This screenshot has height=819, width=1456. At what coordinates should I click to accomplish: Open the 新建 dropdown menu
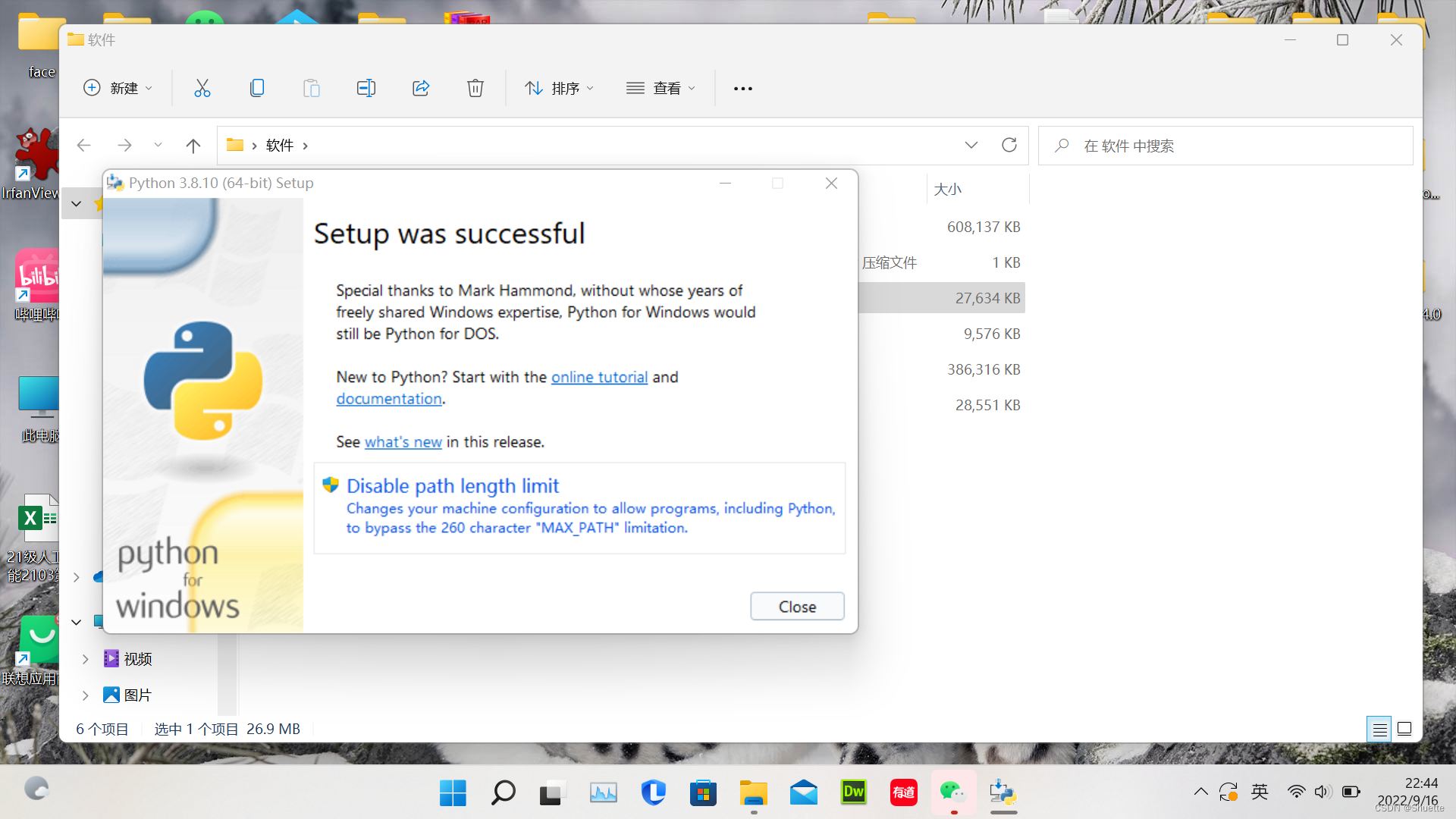coord(118,88)
